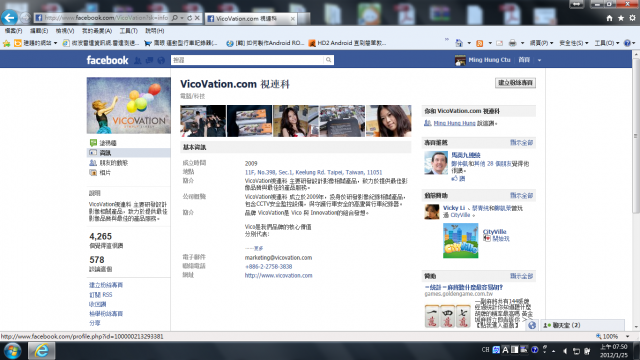Viewport: 640px width, 360px height.
Task: Open the zoom level 100% dropdown
Action: 628,336
